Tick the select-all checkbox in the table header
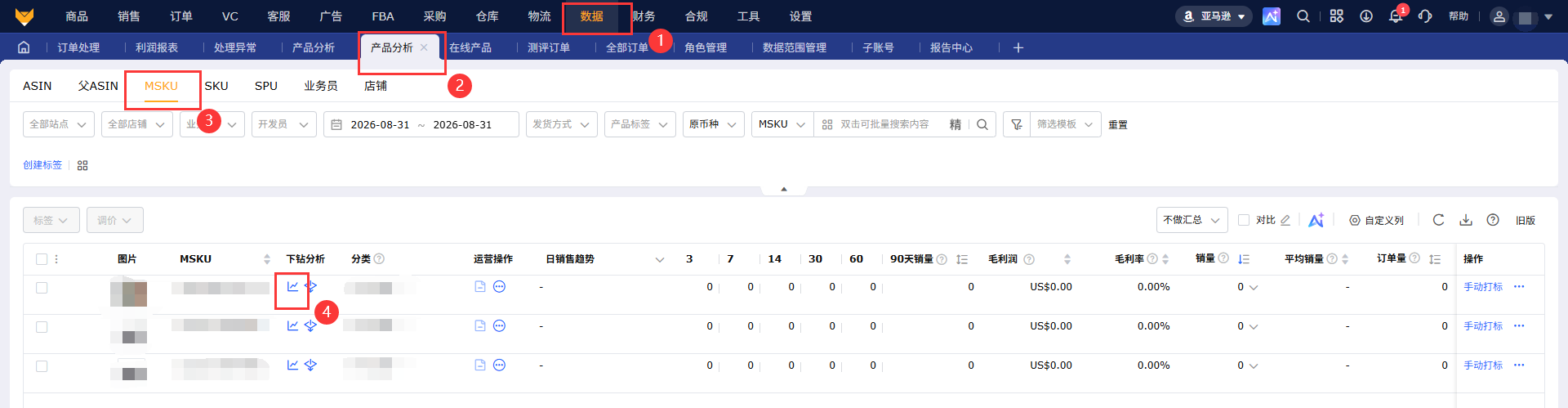Image resolution: width=1568 pixels, height=408 pixels. coord(42,259)
